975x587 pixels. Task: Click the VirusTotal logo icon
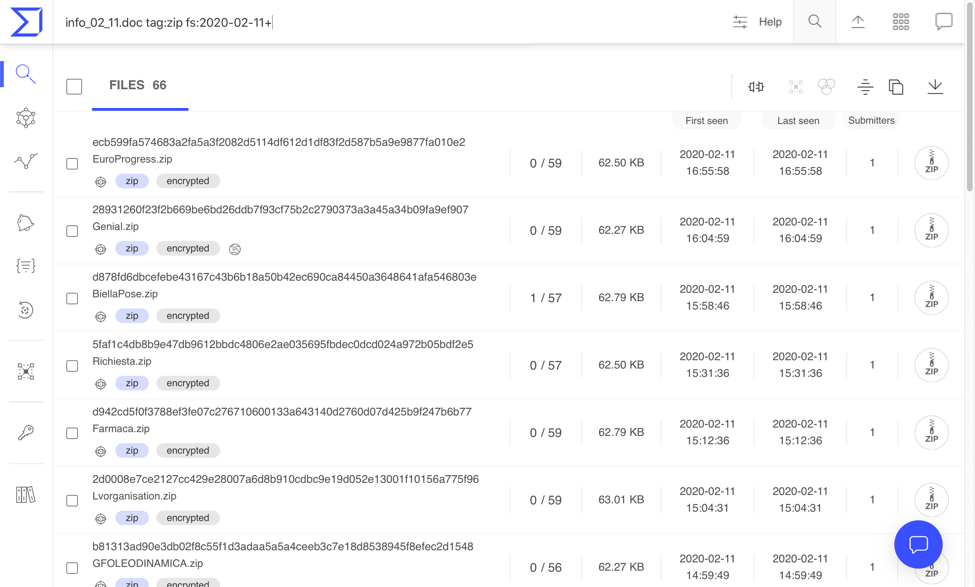pos(26,22)
